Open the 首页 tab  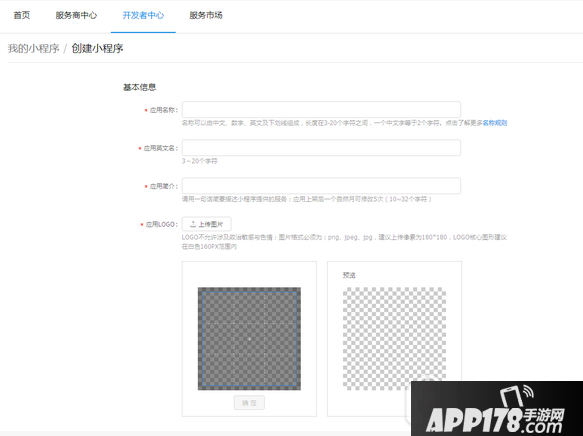tap(22, 15)
